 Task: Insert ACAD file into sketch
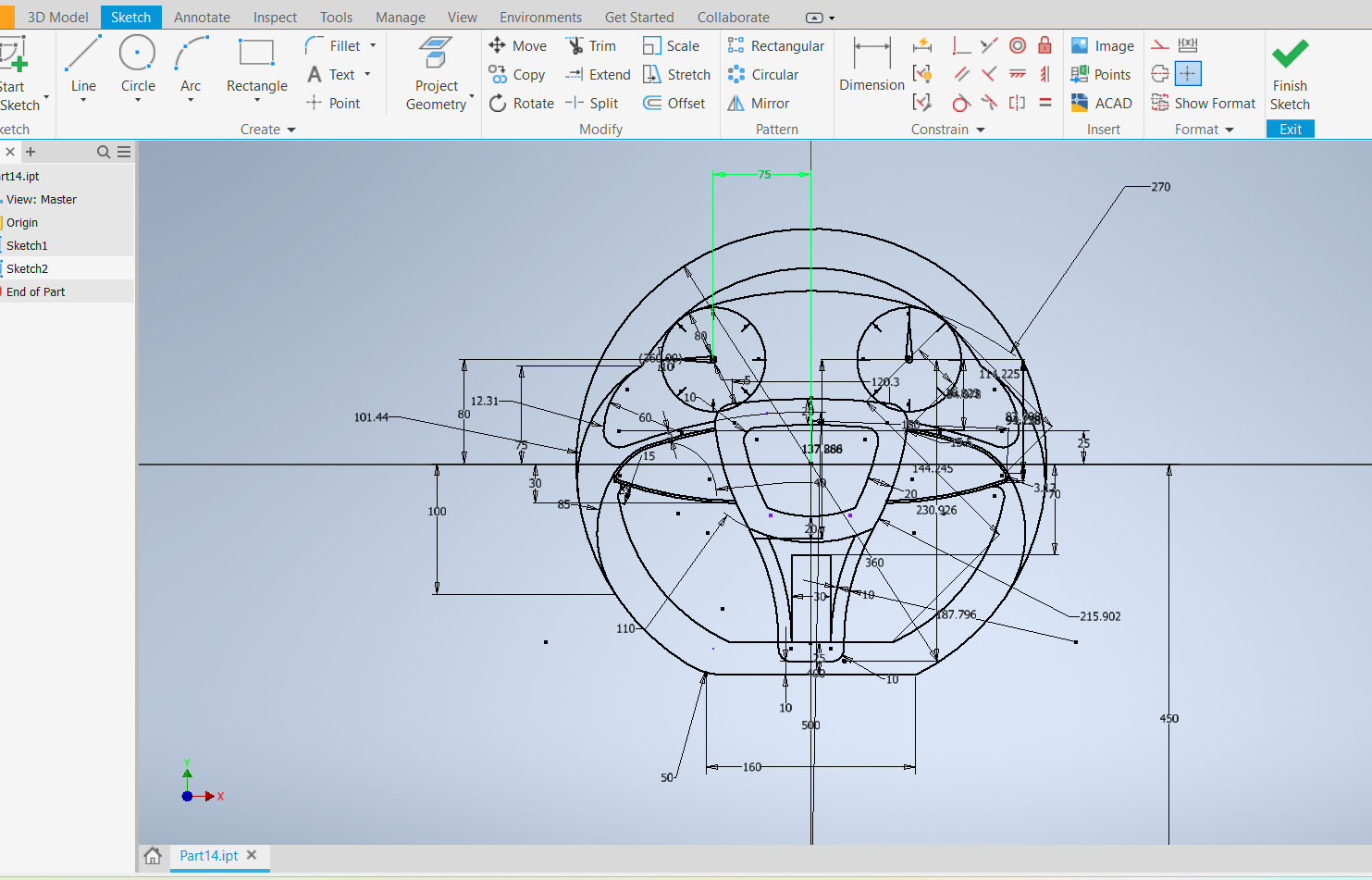click(1101, 104)
